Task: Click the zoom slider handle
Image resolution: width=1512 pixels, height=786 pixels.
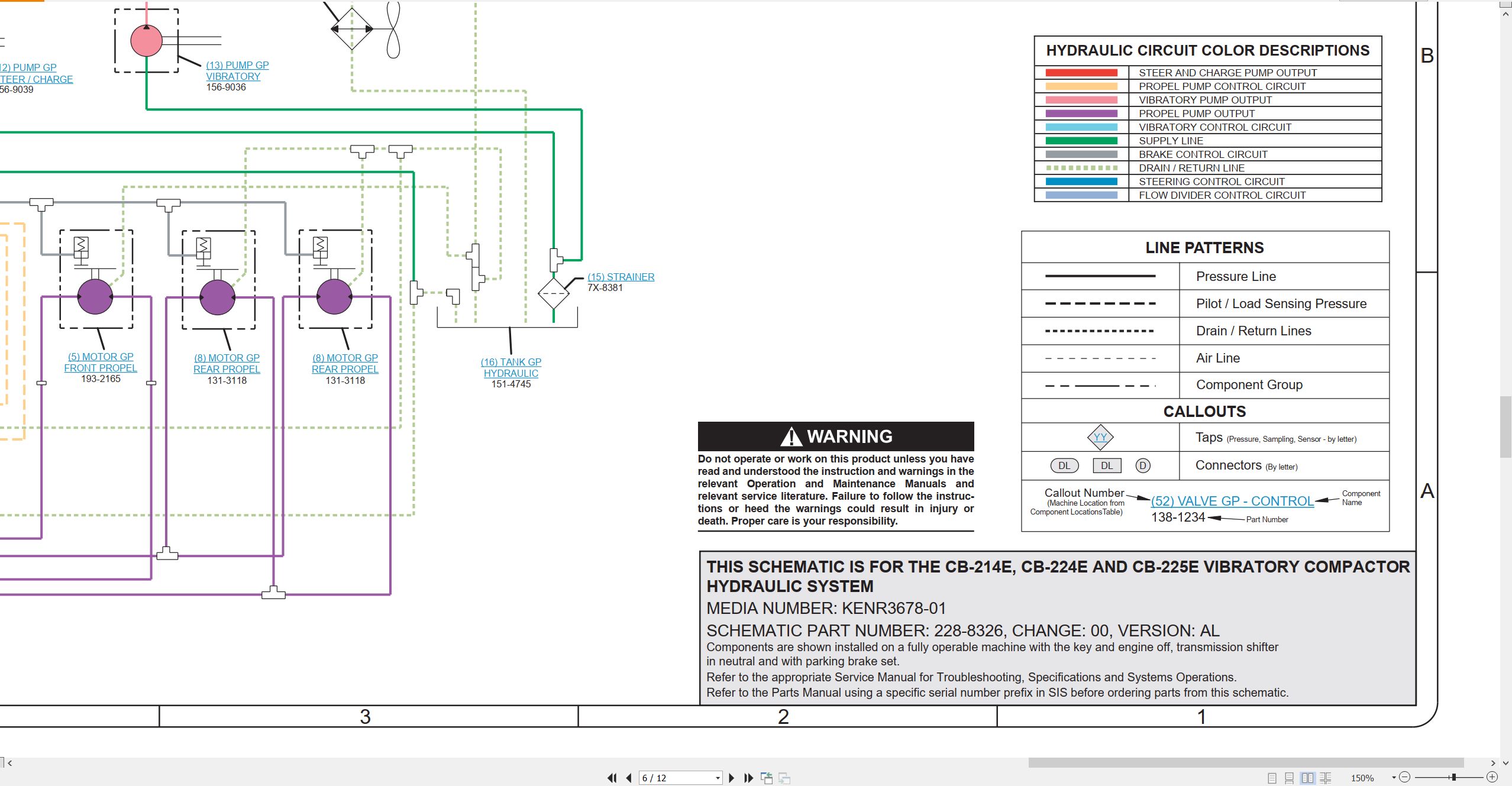Action: click(1453, 777)
